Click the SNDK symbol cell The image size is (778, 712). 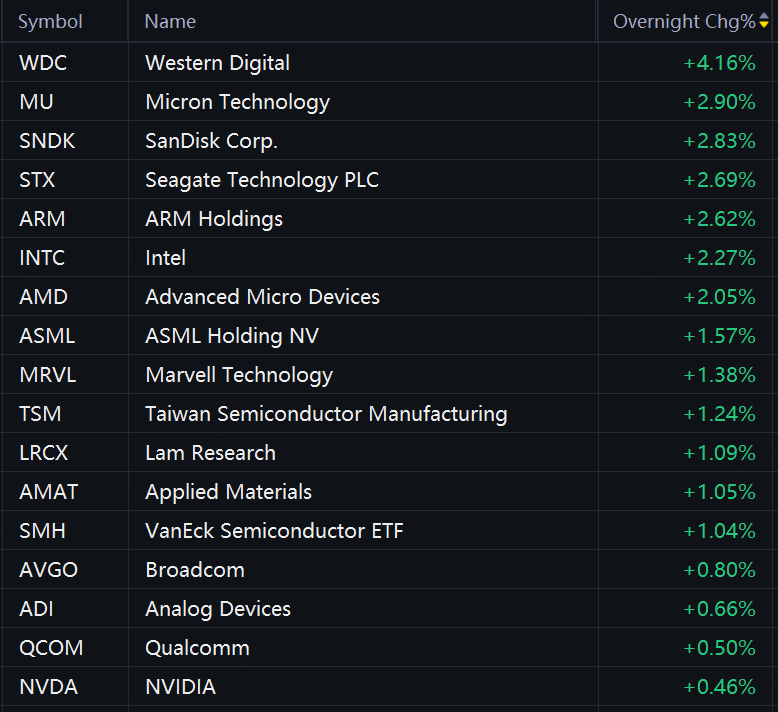(46, 141)
